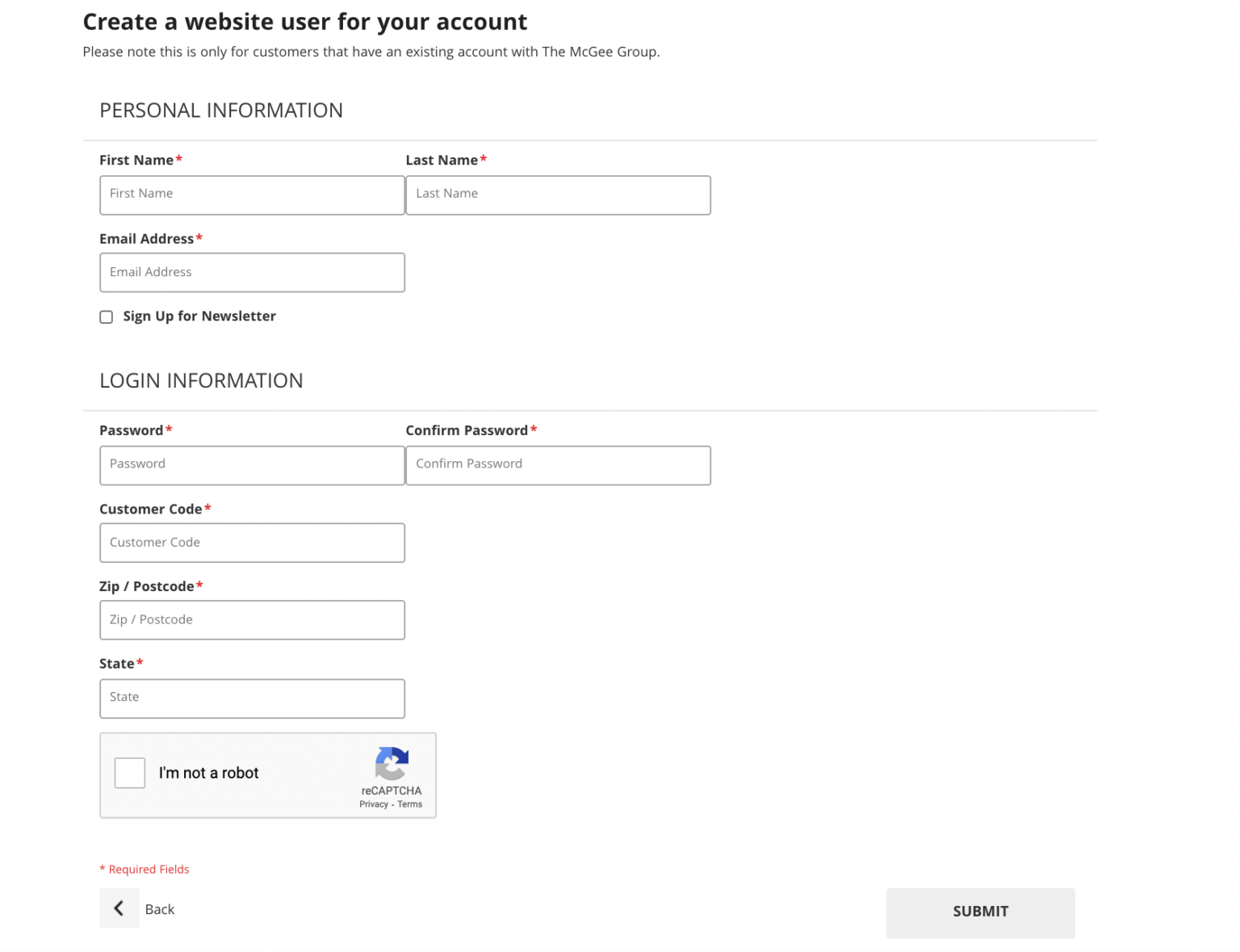Select the Required Fields notice text
Viewport: 1240px width, 952px height.
tap(145, 869)
